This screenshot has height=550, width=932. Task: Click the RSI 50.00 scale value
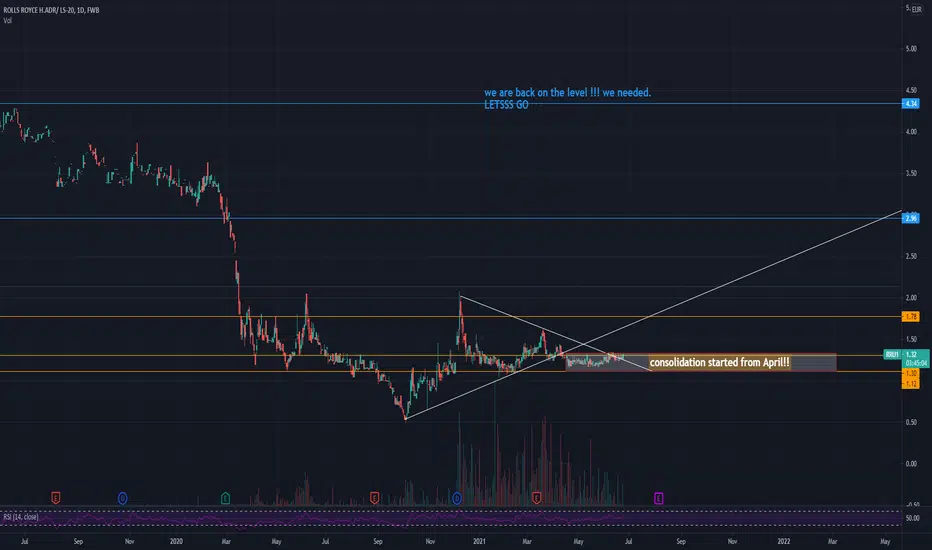click(x=911, y=518)
